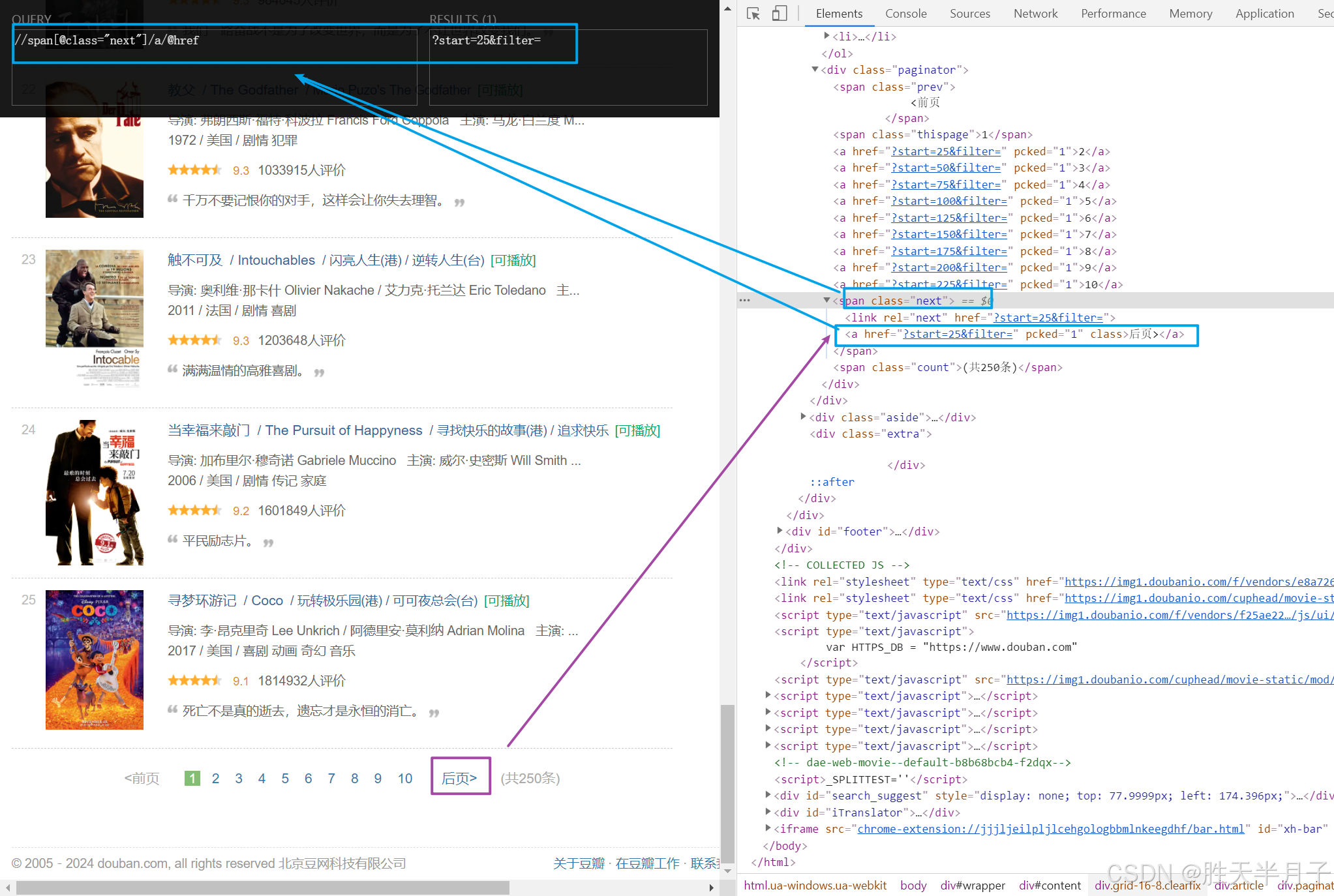The width and height of the screenshot is (1334, 896).
Task: Open the 触不可及 Intouchables movie title
Action: (x=327, y=260)
